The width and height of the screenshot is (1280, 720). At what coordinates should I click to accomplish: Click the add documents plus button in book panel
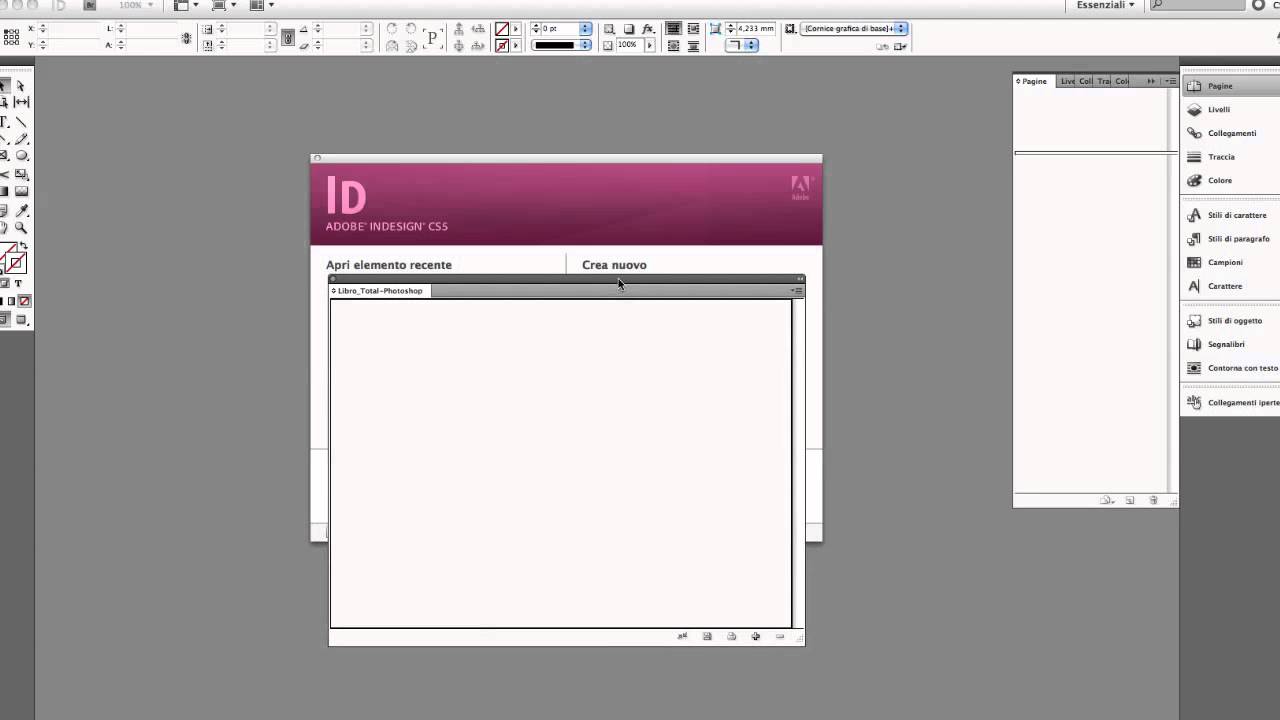(x=756, y=636)
